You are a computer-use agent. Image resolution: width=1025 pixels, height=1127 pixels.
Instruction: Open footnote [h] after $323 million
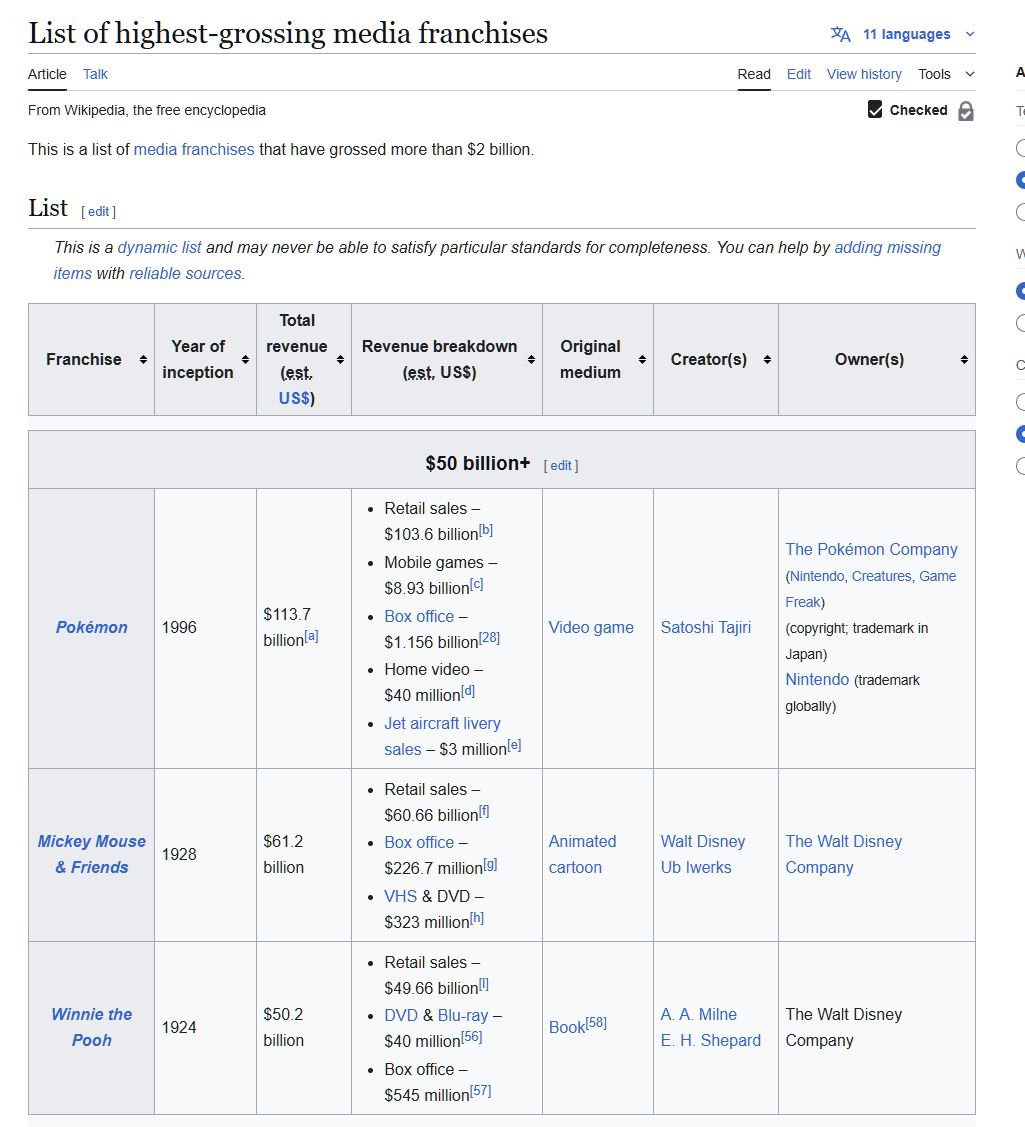click(477, 918)
